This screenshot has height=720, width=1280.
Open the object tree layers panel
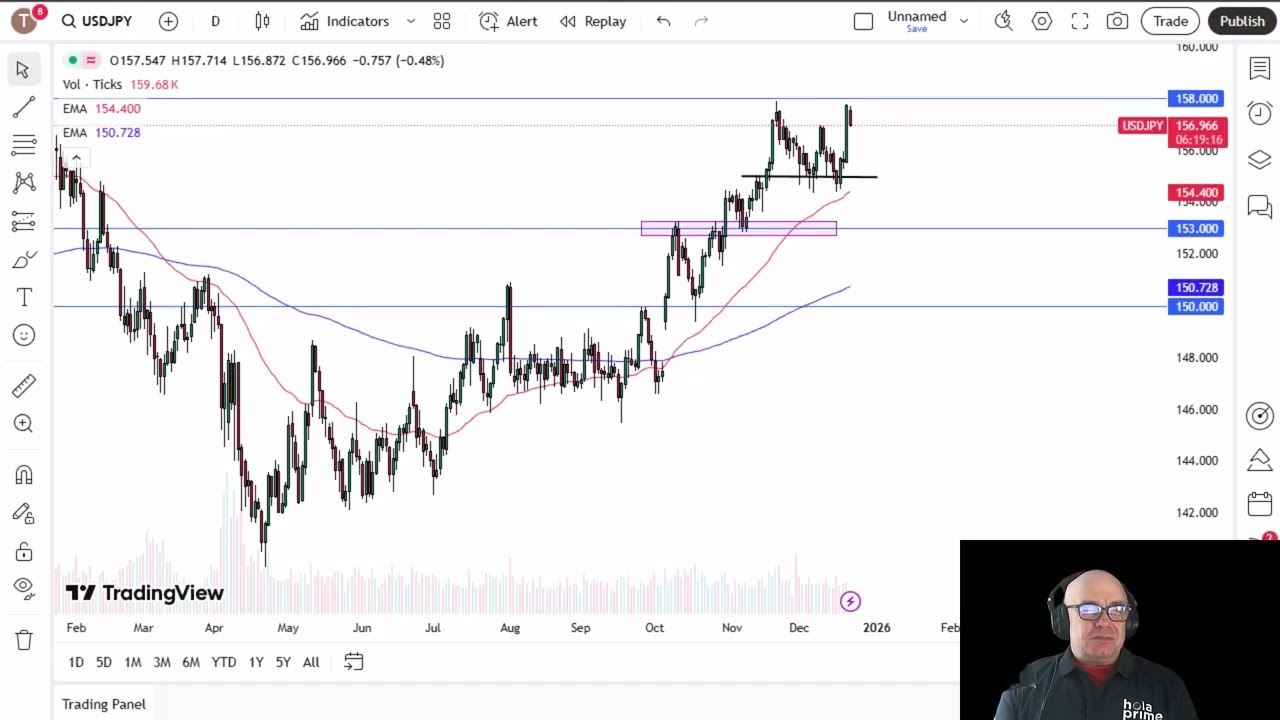point(1259,160)
